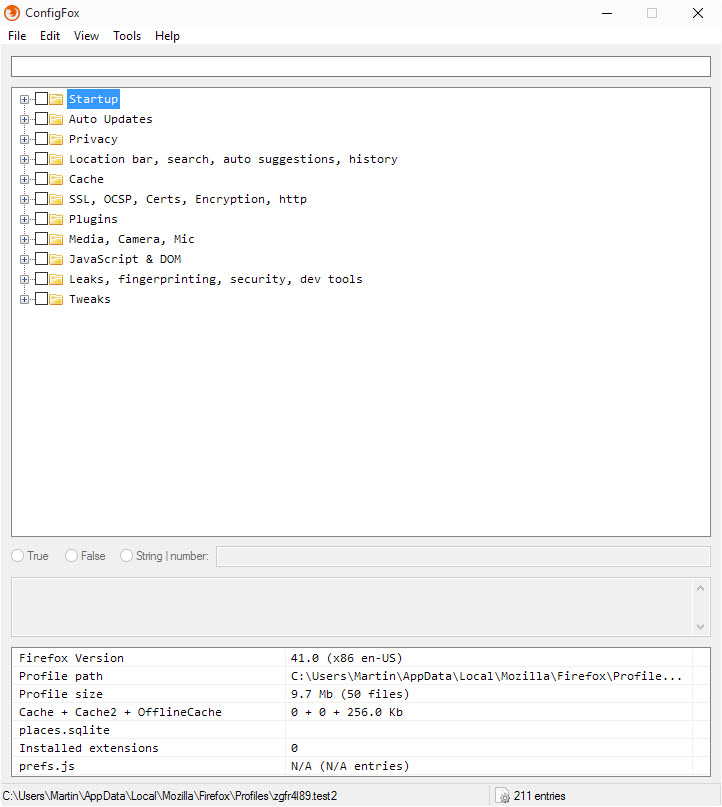
Task: Click the JavaScript & DOM folder icon
Action: 56,259
